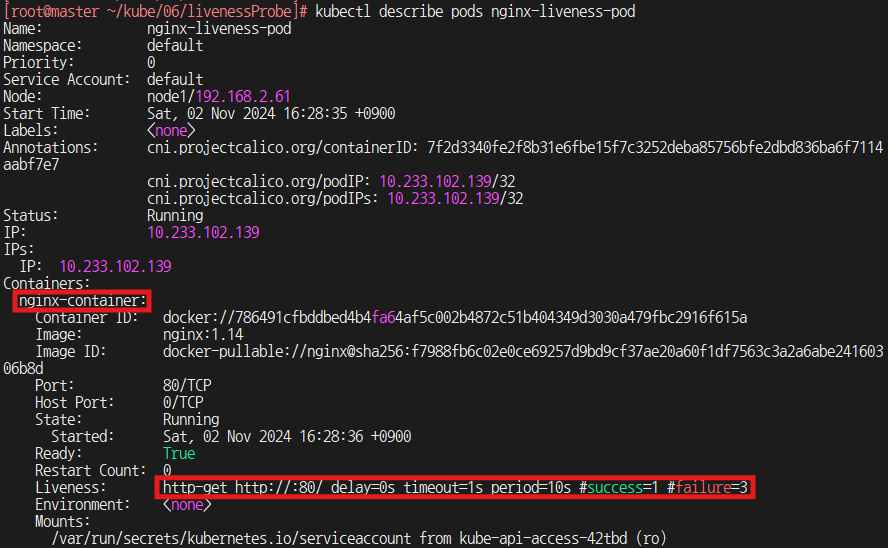Viewport: 888px width, 548px height.
Task: Click the Ready True value
Action: pos(179,453)
